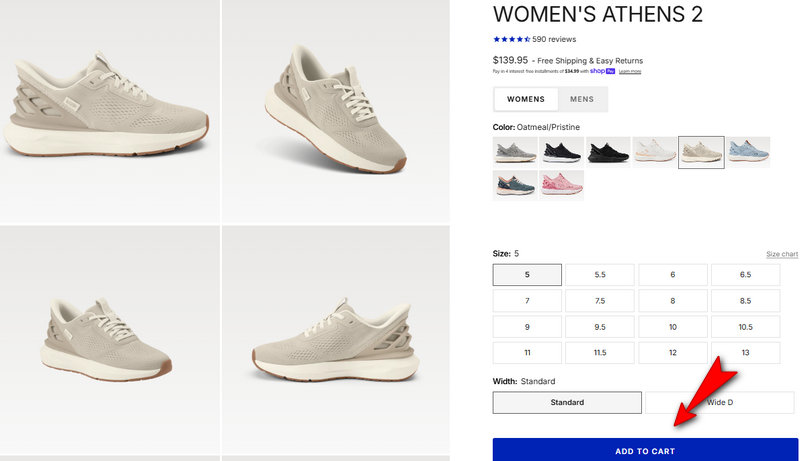
Task: Switch to the WOMENS tab
Action: 525,99
